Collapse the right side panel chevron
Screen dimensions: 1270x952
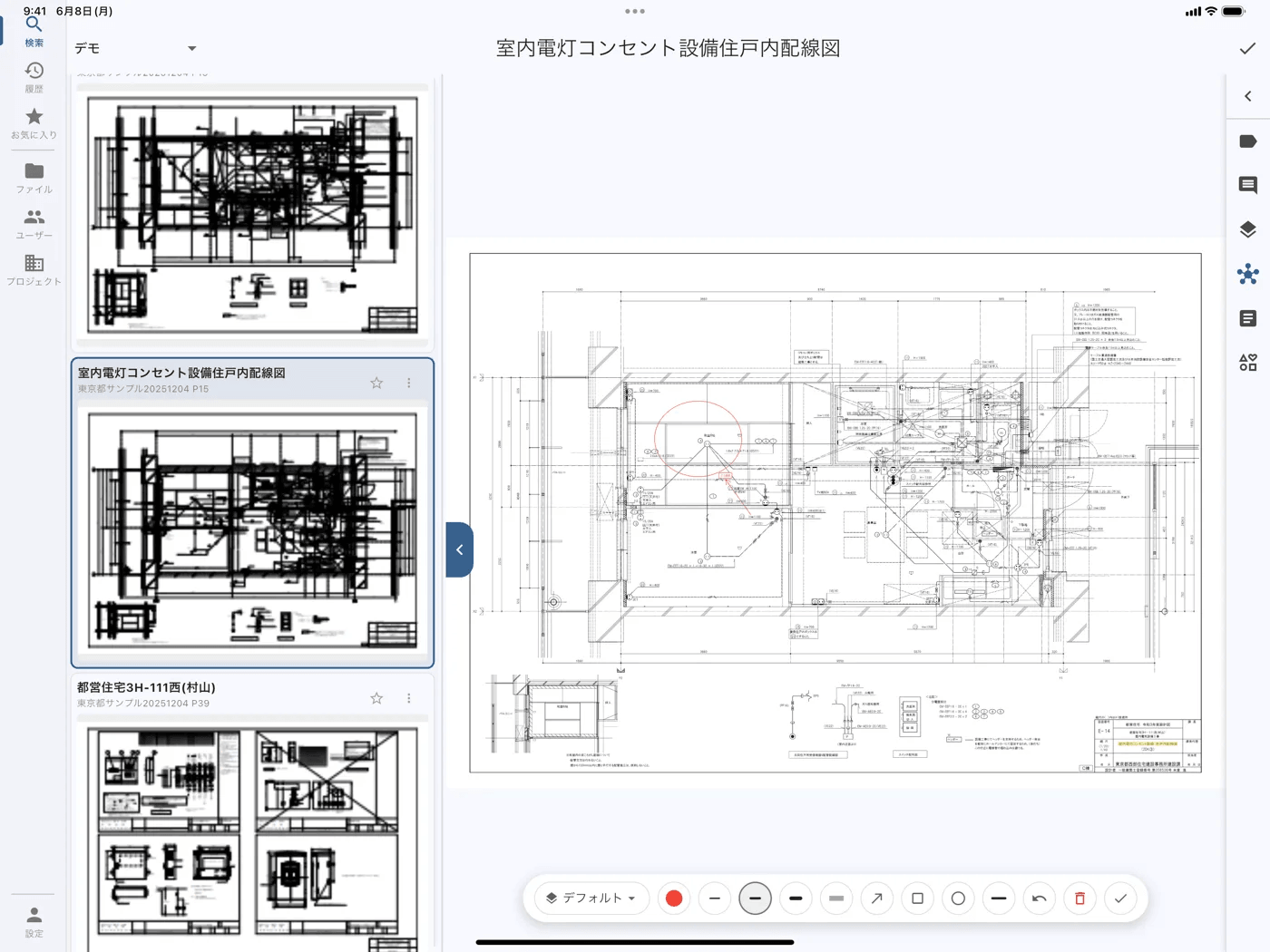point(1248,96)
